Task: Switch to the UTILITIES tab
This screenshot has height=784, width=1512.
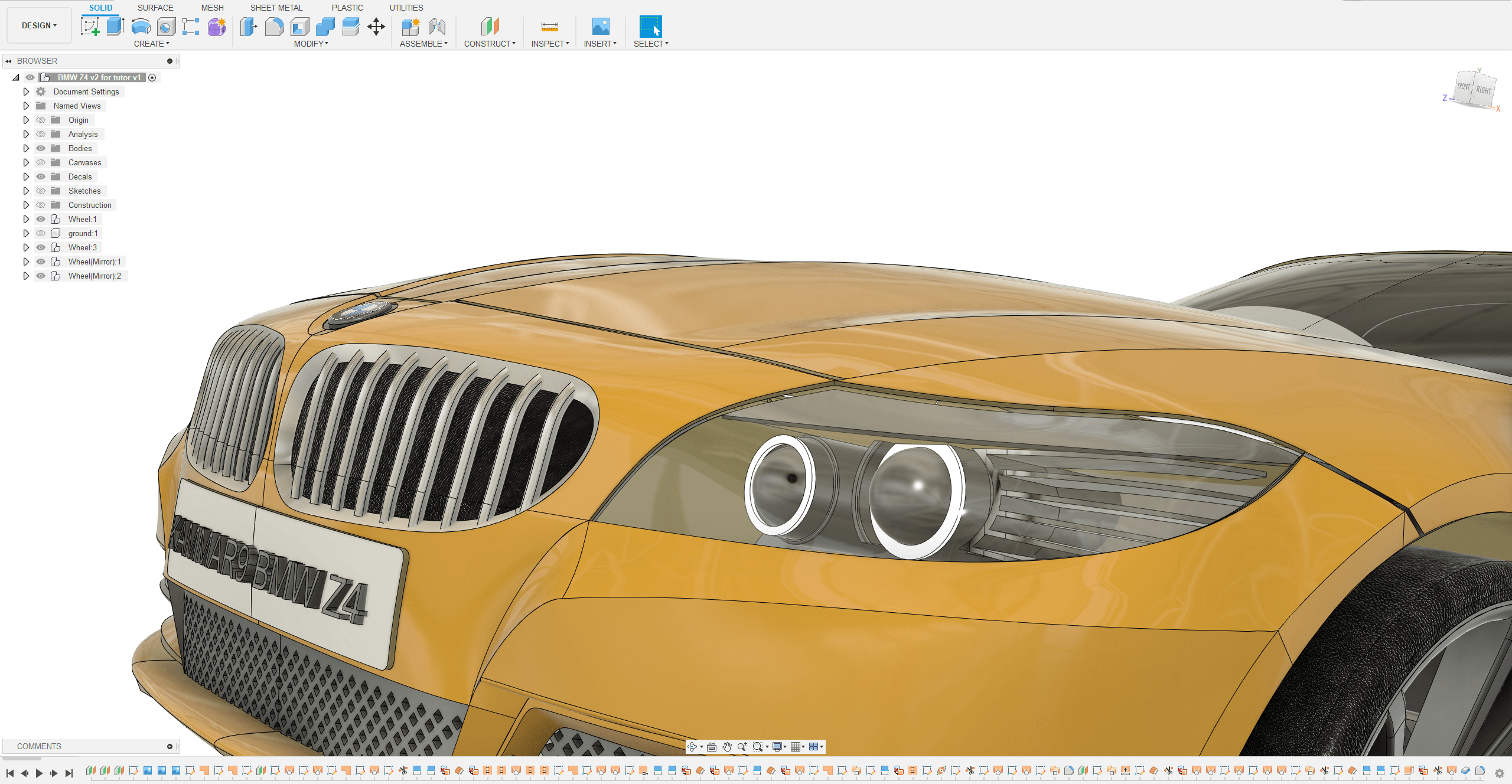Action: [x=406, y=8]
